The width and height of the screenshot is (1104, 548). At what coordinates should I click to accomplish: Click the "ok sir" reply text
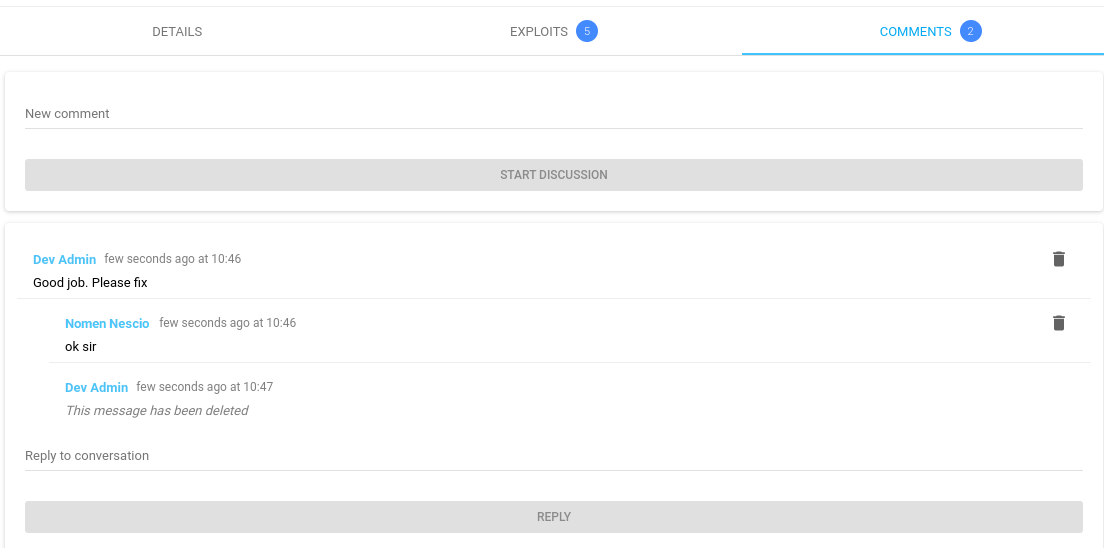[81, 347]
